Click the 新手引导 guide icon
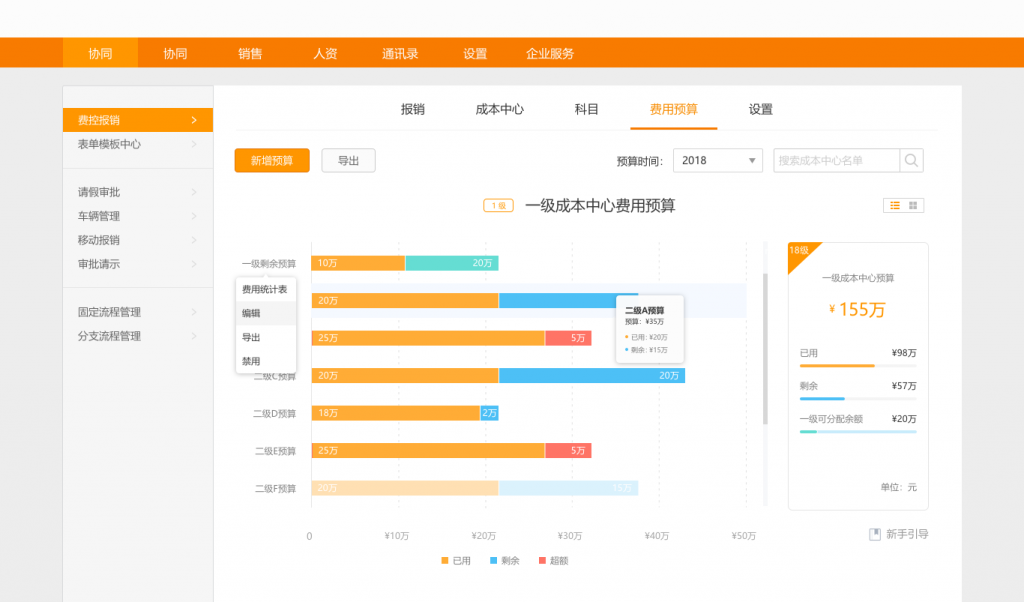 tap(875, 534)
